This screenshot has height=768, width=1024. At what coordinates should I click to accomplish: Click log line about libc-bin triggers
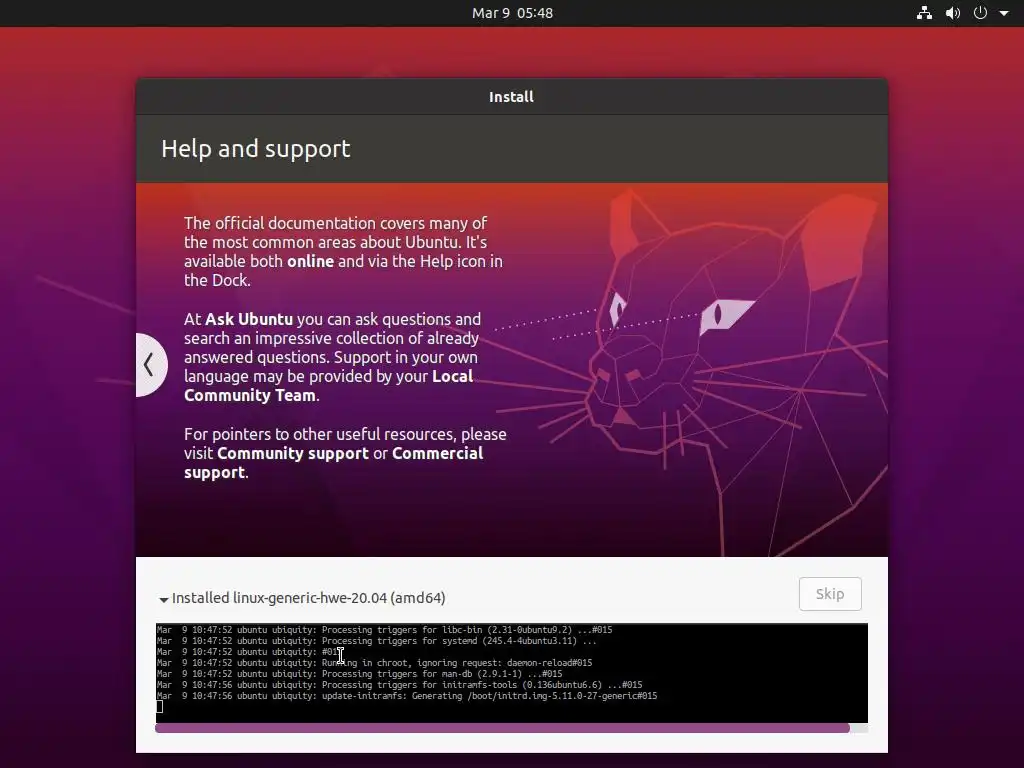(385, 630)
